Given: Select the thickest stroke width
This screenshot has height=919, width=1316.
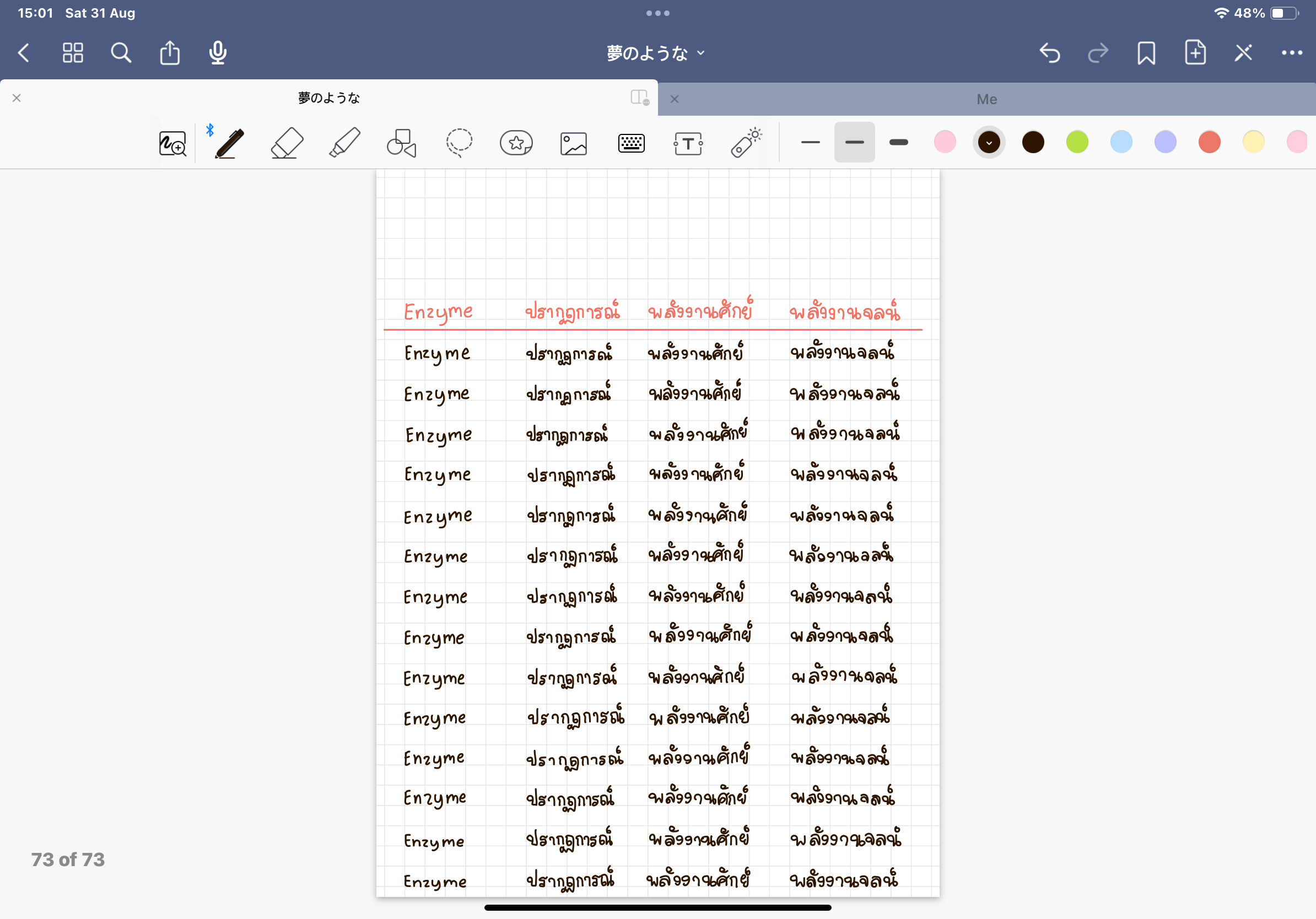Looking at the screenshot, I should (x=898, y=142).
